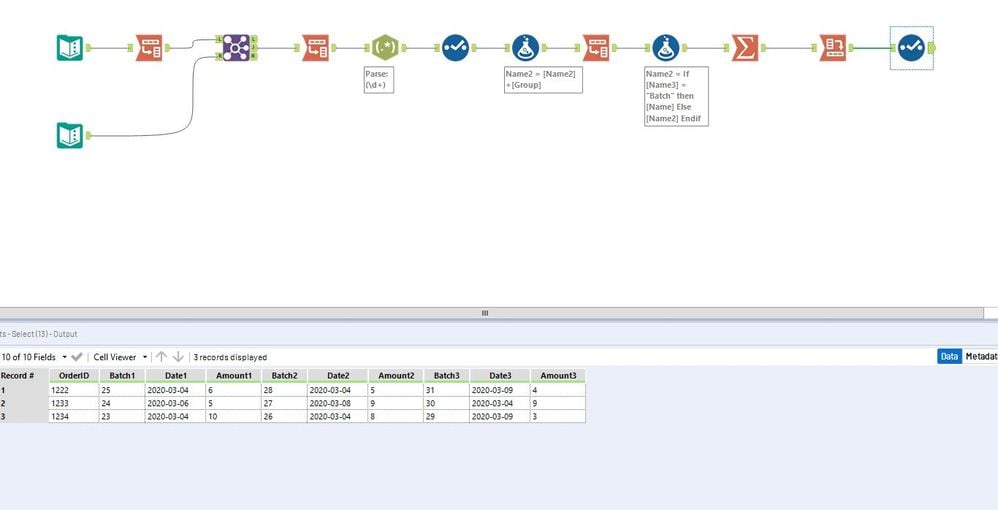Click the down arrow in results toolbar

178,357
